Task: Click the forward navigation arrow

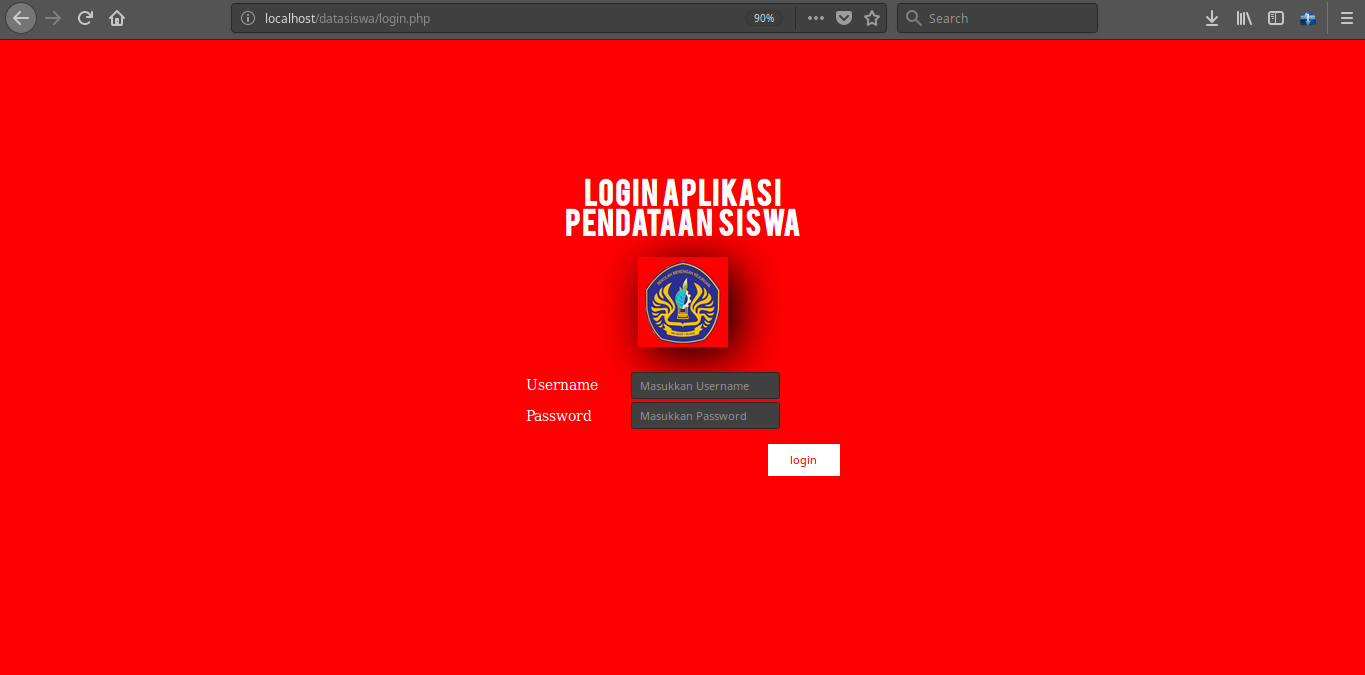Action: (52, 17)
